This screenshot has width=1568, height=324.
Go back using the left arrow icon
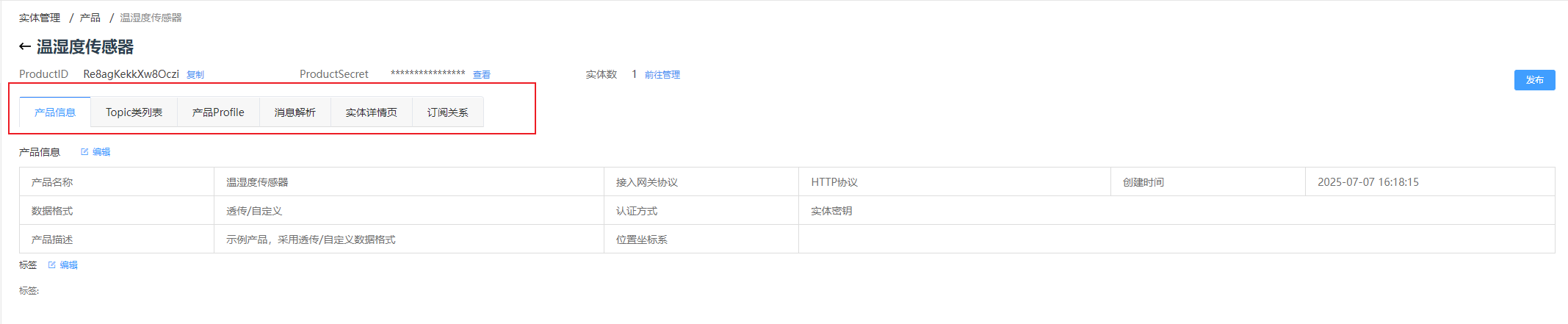24,47
